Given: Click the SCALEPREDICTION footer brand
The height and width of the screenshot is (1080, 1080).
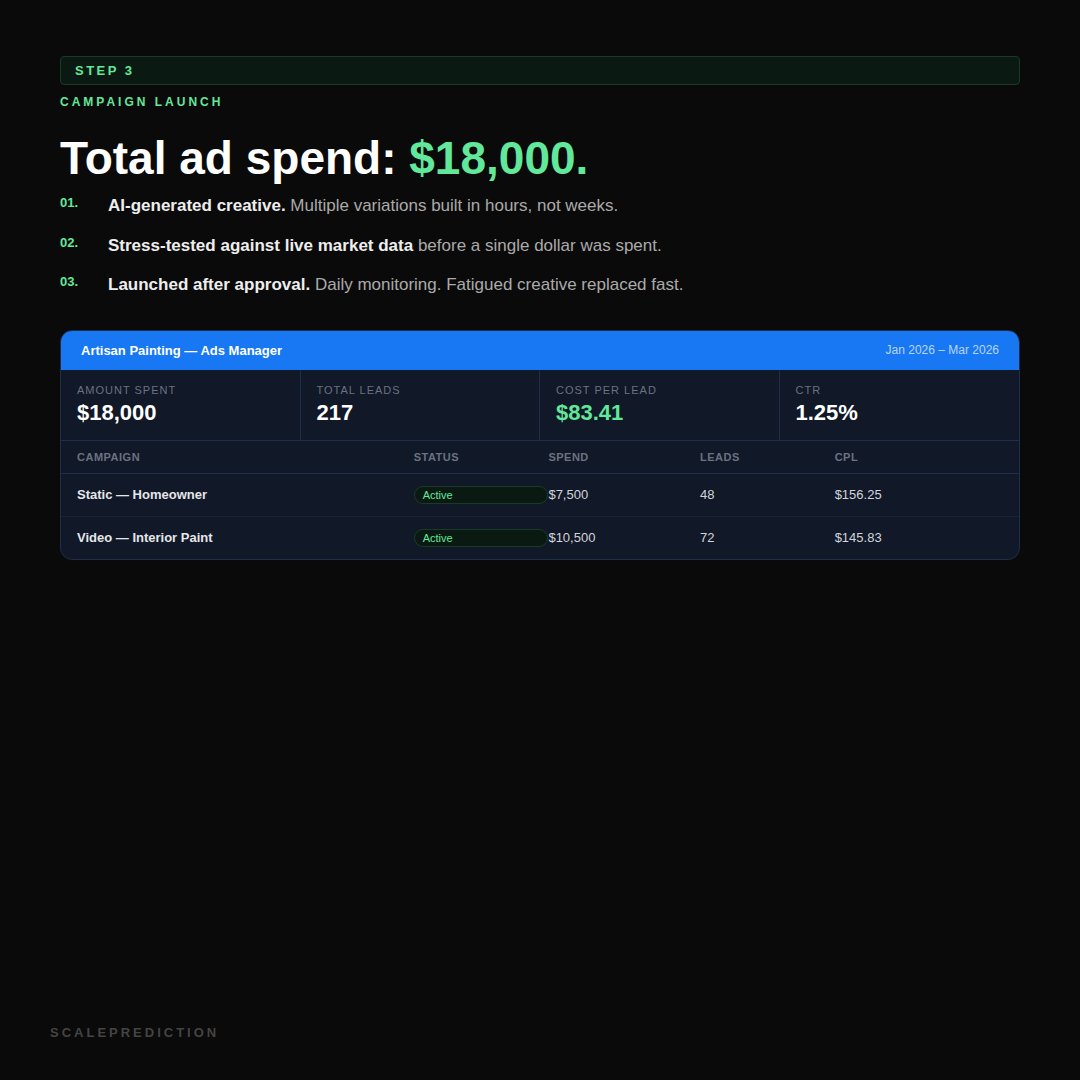Looking at the screenshot, I should tap(134, 1033).
